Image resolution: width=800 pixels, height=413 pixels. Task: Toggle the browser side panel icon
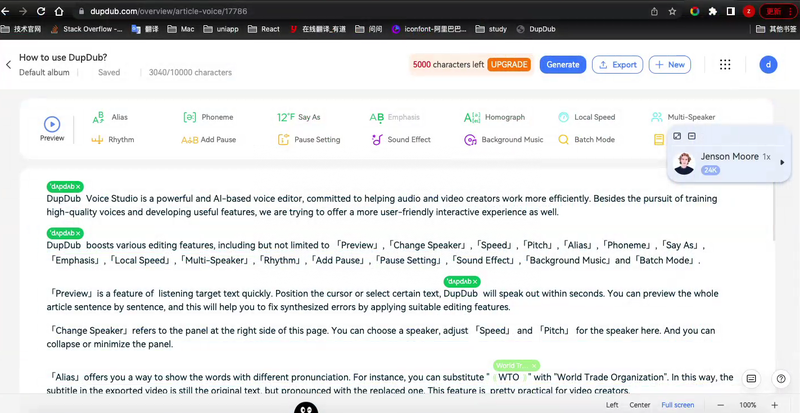731,11
